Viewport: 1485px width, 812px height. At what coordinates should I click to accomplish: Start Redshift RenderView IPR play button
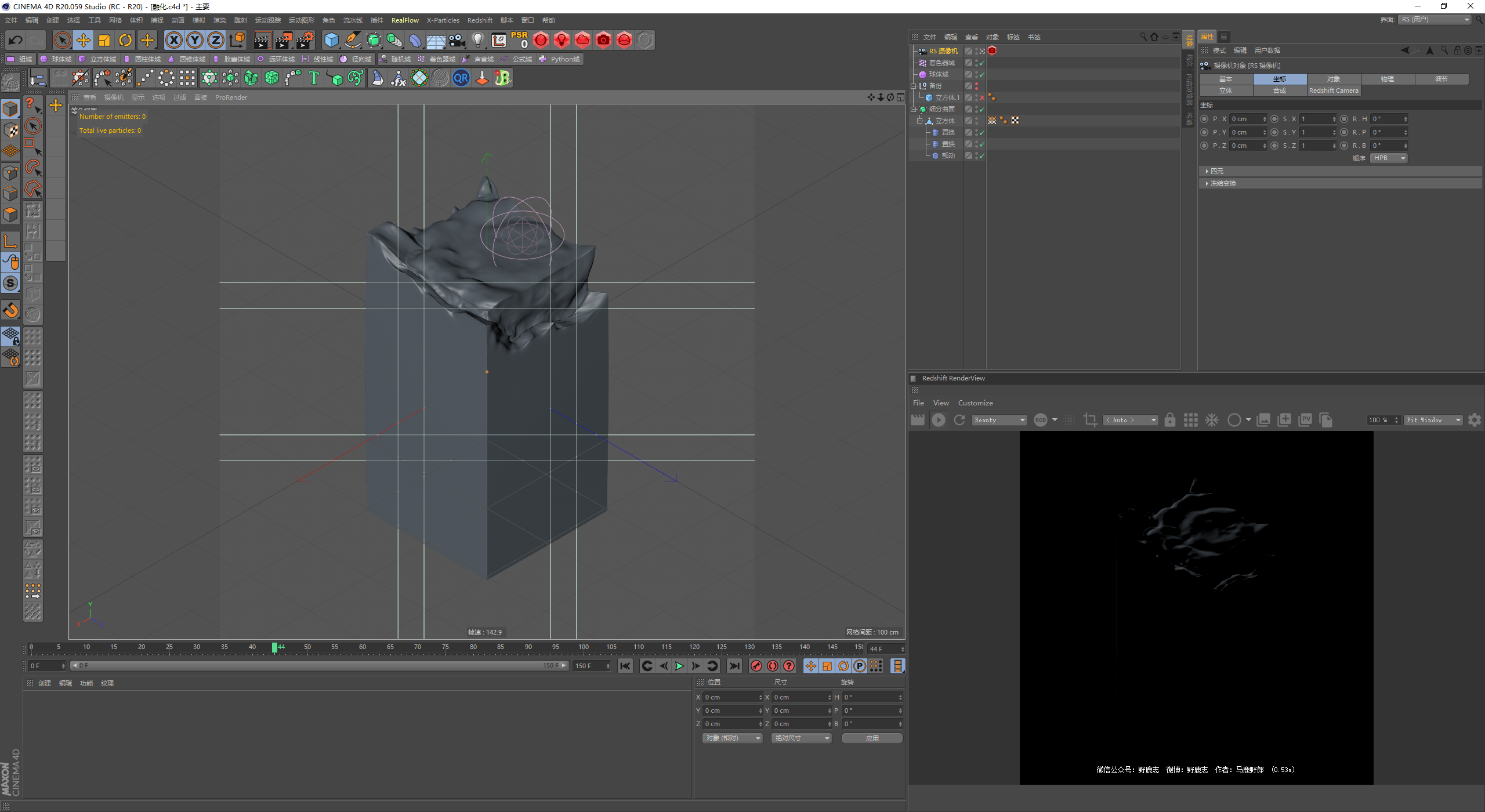pos(938,420)
